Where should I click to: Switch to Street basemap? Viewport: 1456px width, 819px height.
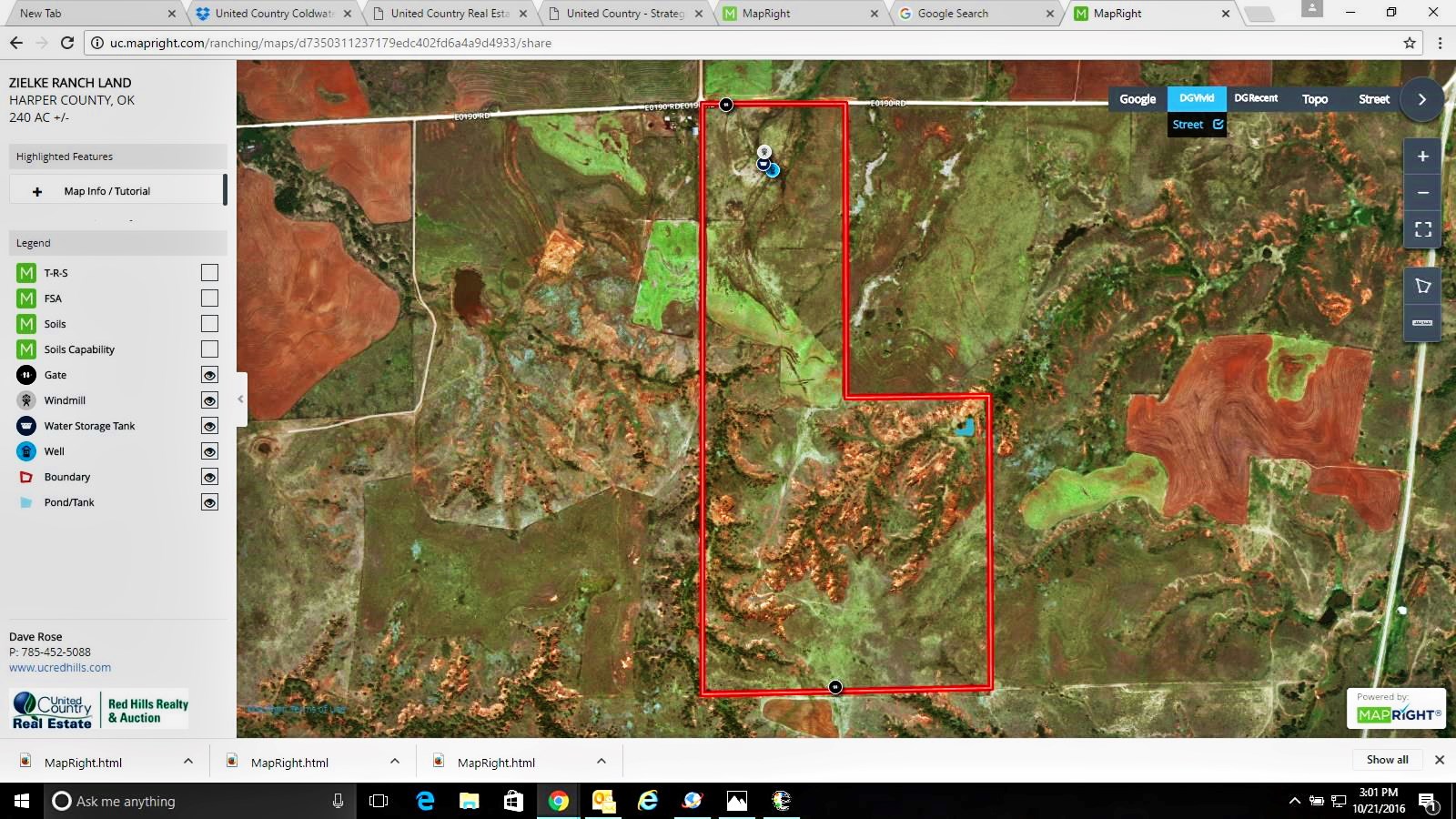(x=1374, y=99)
